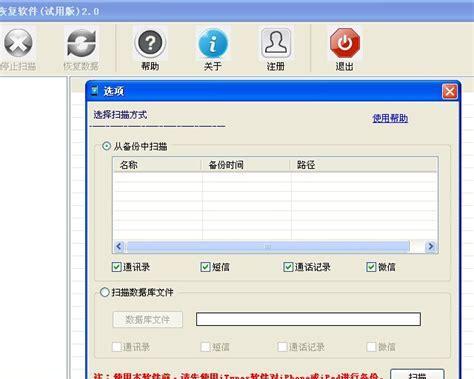
Task: Close the 选项 dialog
Action: (x=450, y=91)
